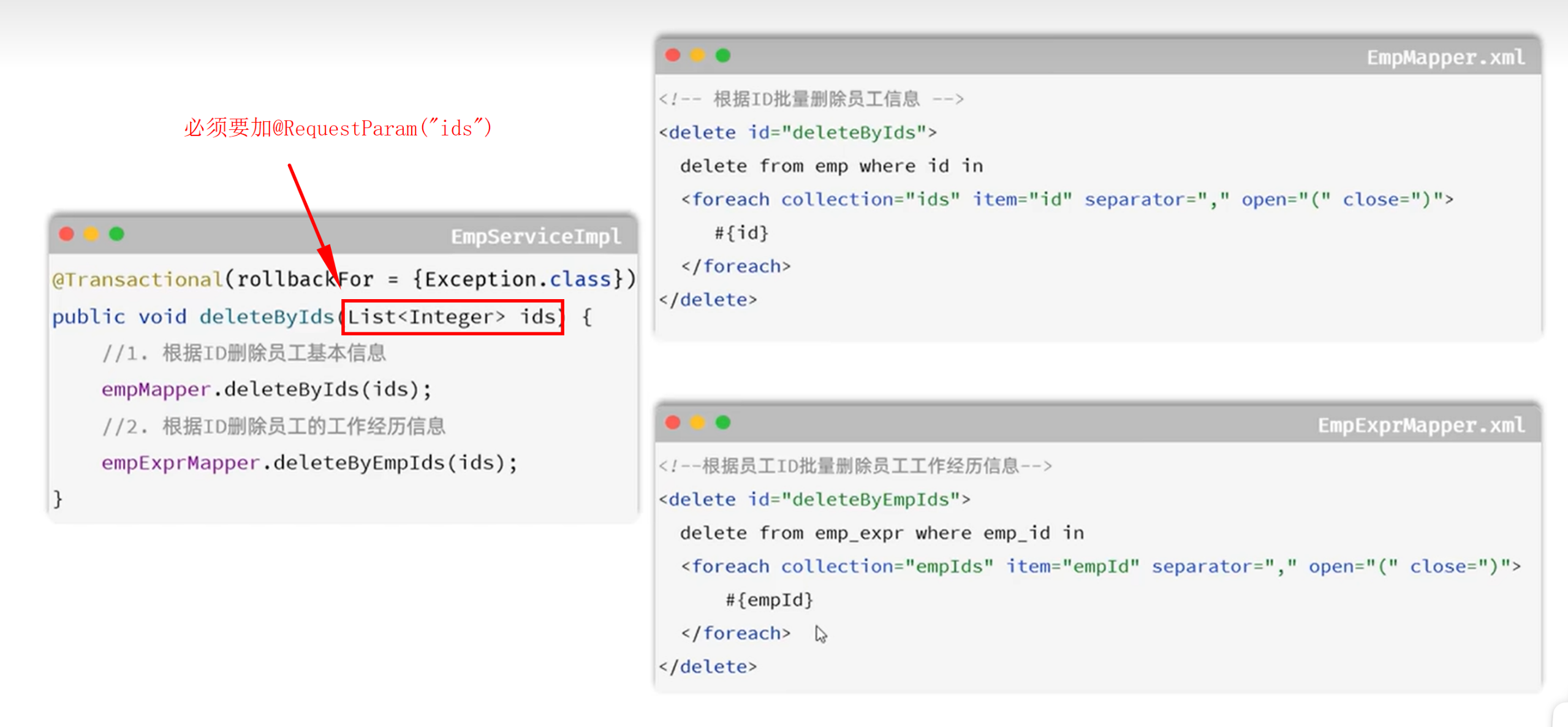
Task: Click red dot in EmpExprMapper.xml window
Action: click(673, 422)
